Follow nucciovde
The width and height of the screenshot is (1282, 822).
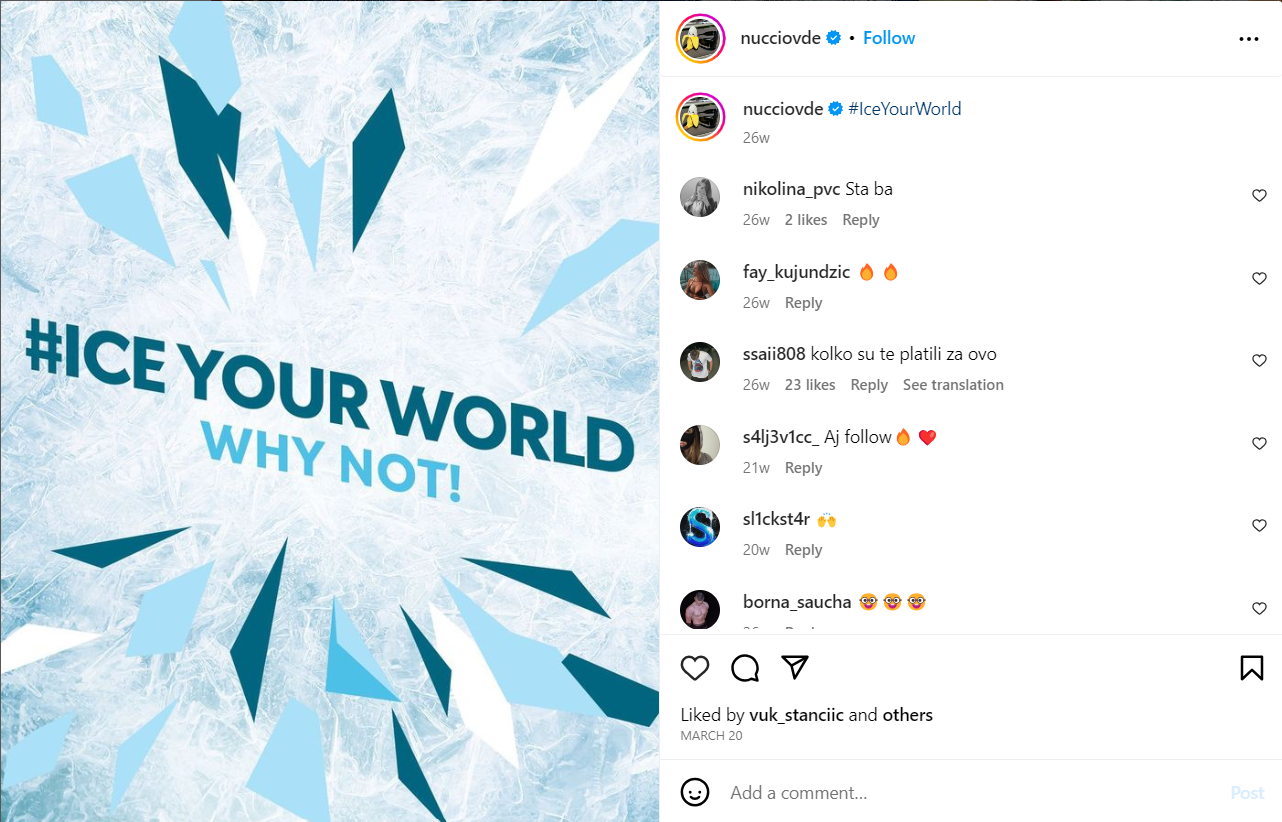pyautogui.click(x=889, y=38)
